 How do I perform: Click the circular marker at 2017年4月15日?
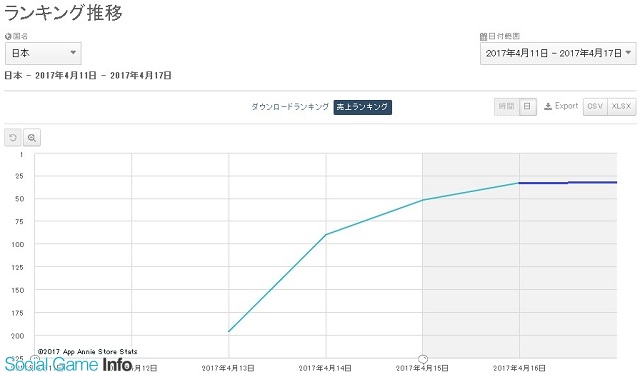pos(423,359)
